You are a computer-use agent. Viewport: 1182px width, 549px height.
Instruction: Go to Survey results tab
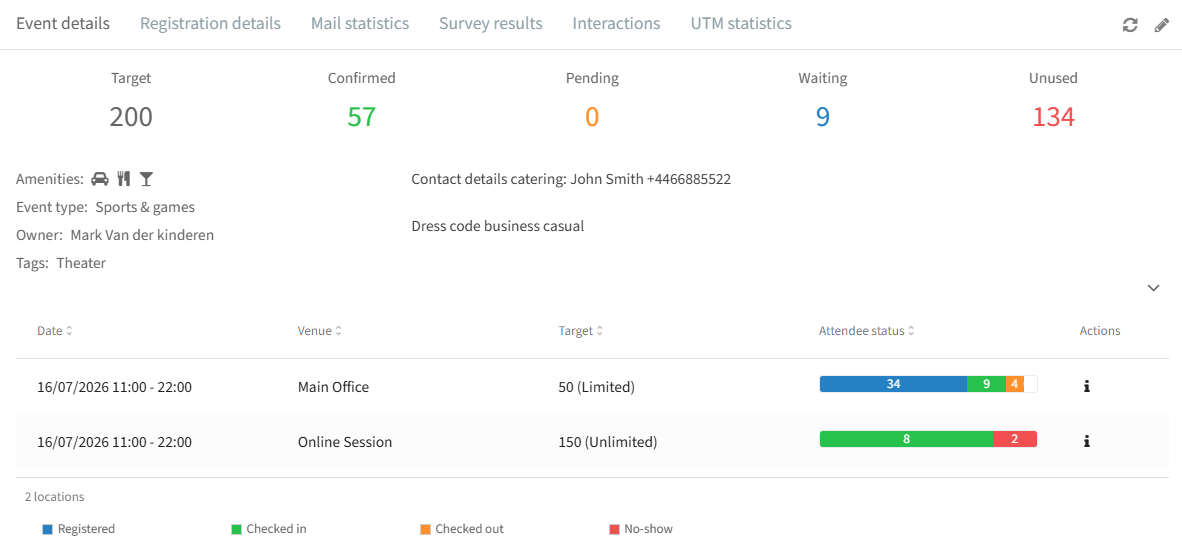tap(491, 23)
